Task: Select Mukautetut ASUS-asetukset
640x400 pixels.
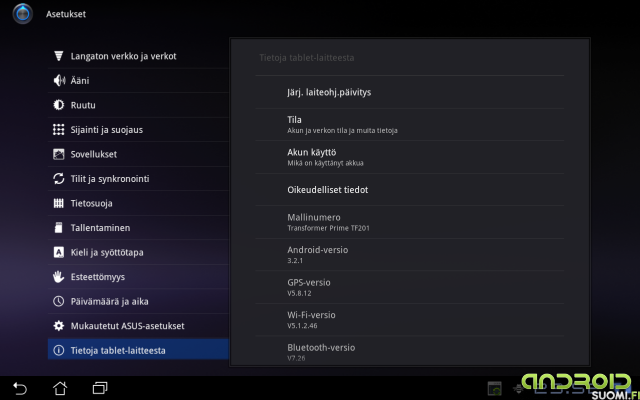Action: [138, 326]
